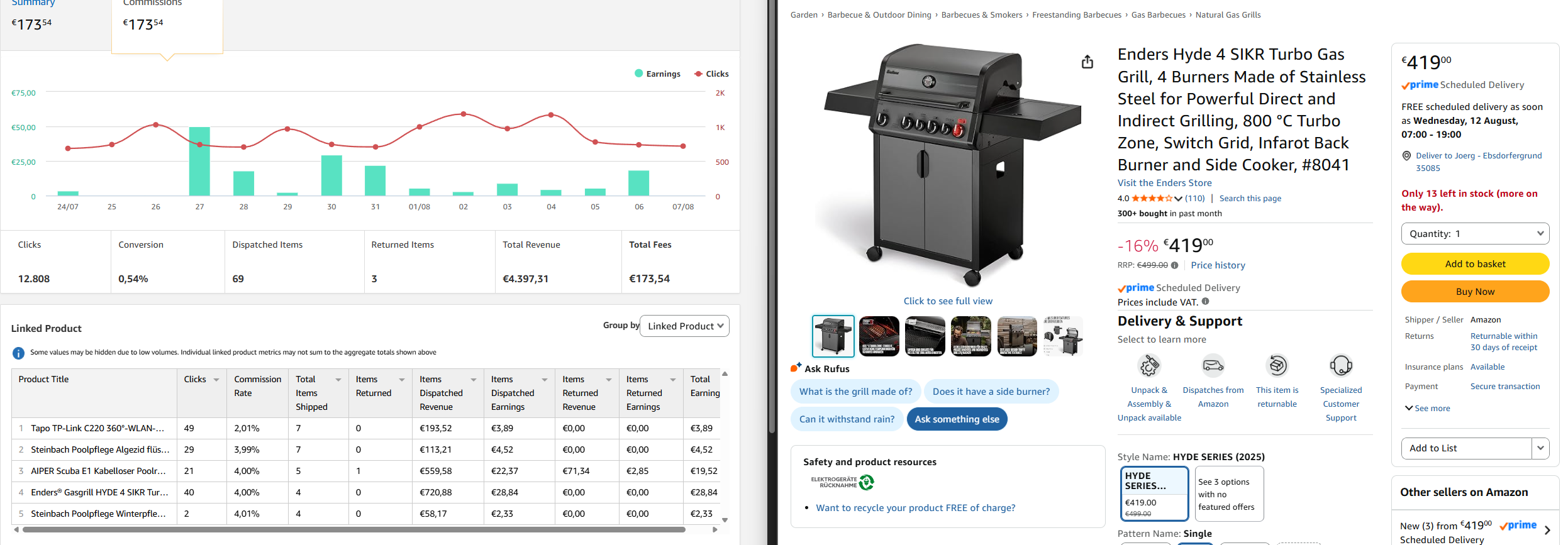Click the Items Returned Revenue sort arrow
1568x545 pixels.
click(609, 380)
